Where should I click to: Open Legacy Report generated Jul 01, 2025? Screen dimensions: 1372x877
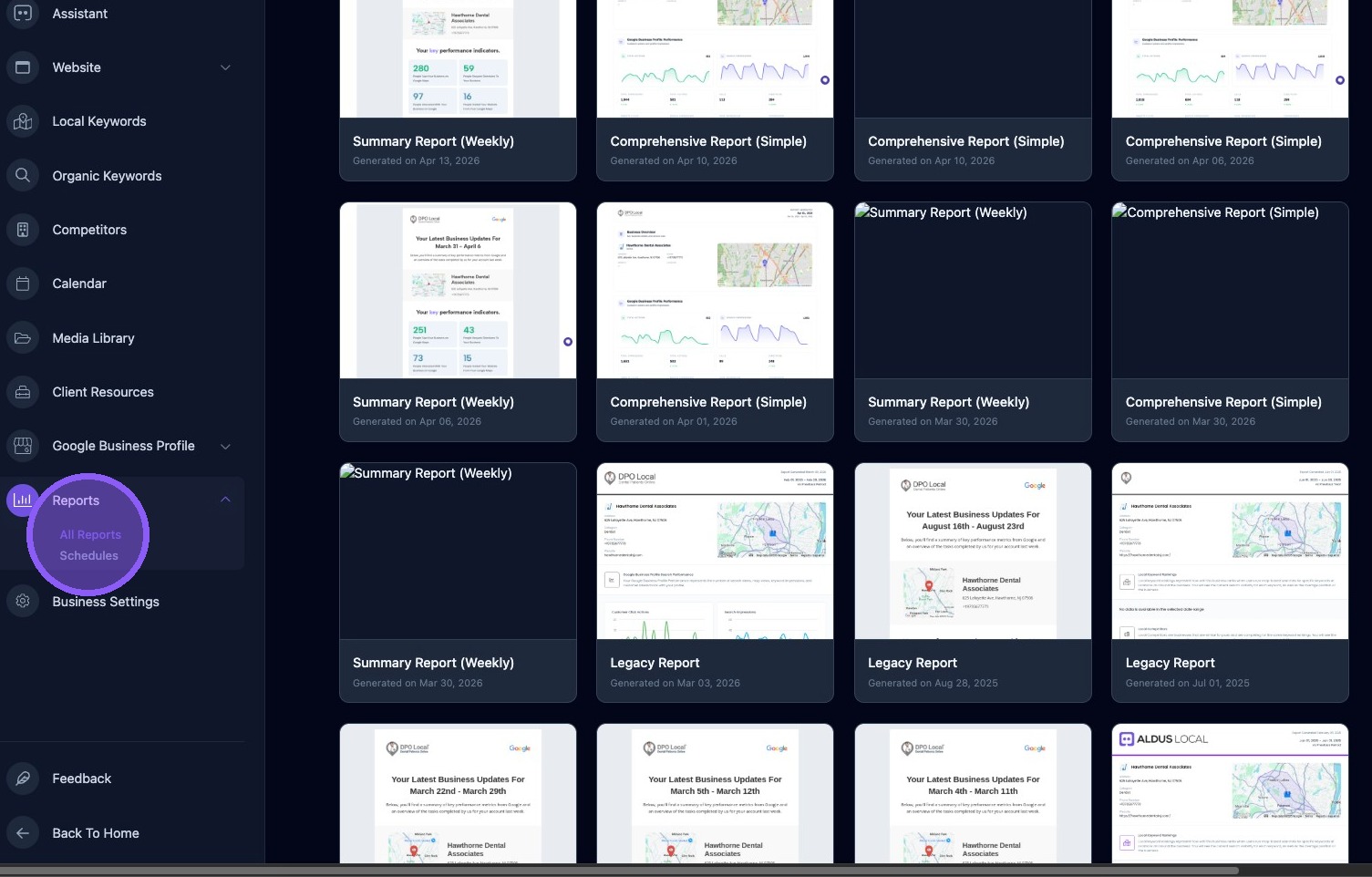[1230, 583]
